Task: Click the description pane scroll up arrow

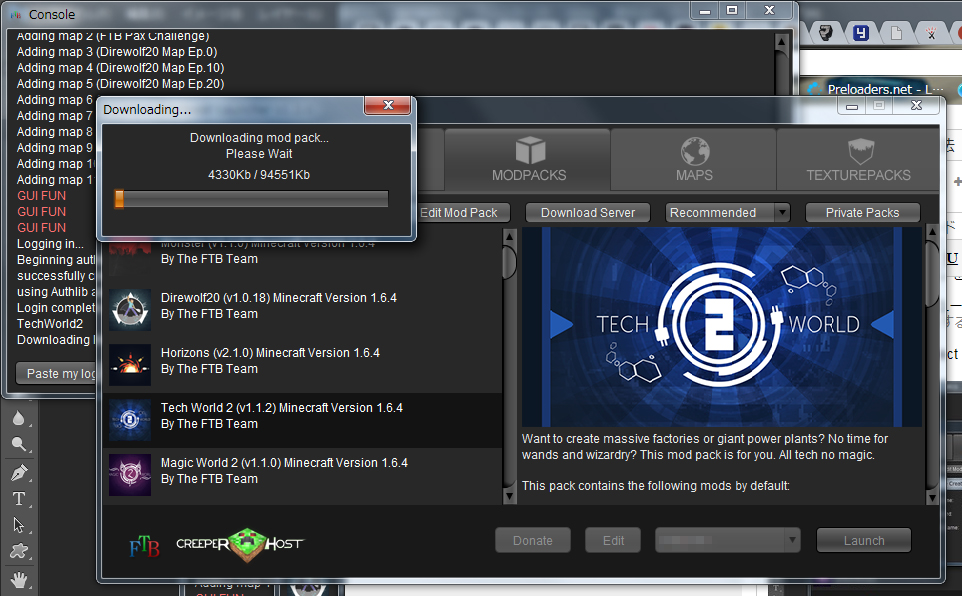Action: (x=931, y=232)
